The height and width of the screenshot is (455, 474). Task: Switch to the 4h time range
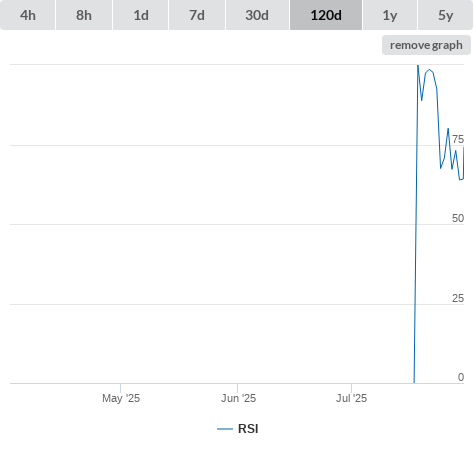coord(28,15)
